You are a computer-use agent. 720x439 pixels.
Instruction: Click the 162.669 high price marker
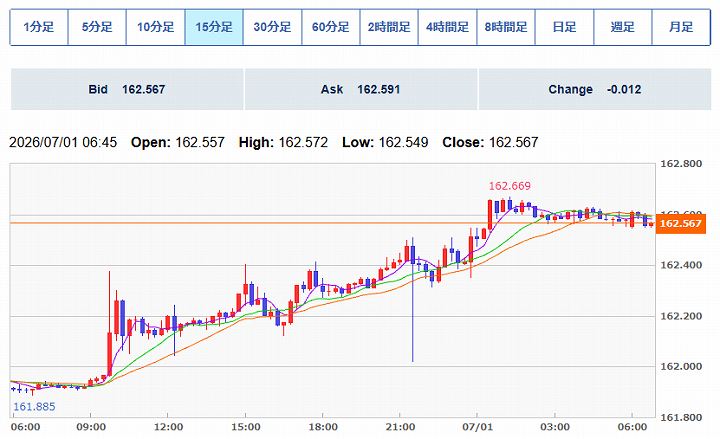[x=510, y=186]
